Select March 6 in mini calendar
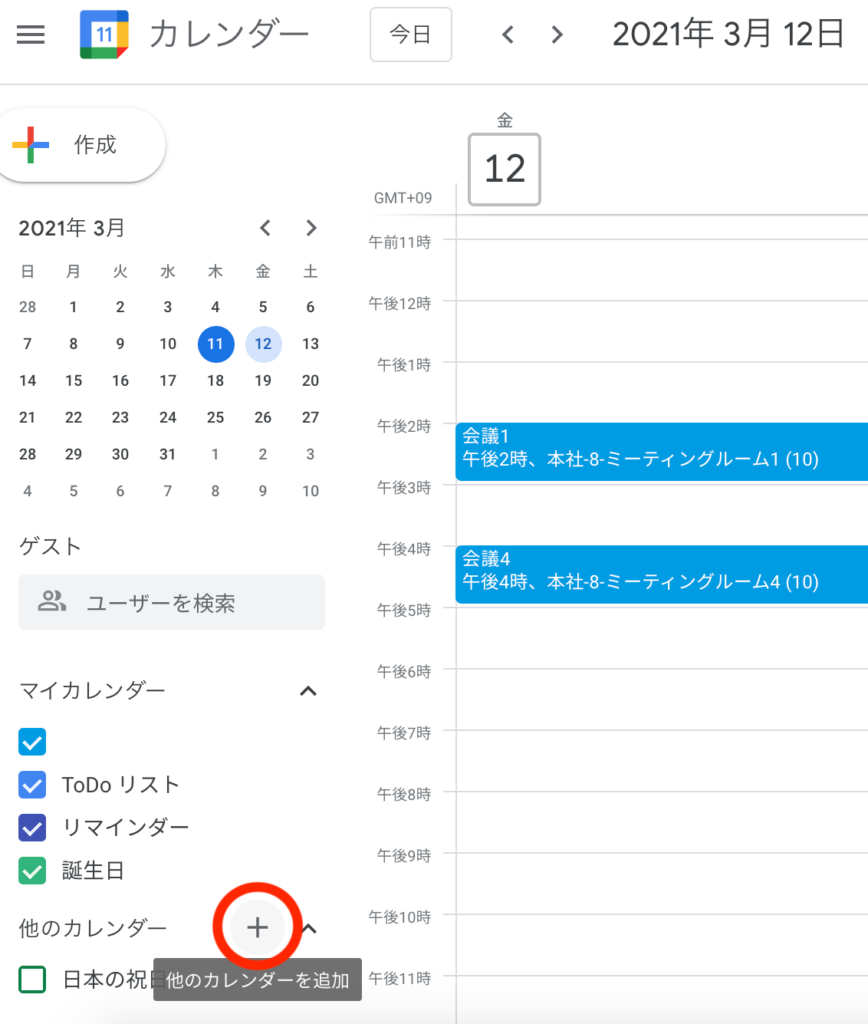 pyautogui.click(x=310, y=307)
